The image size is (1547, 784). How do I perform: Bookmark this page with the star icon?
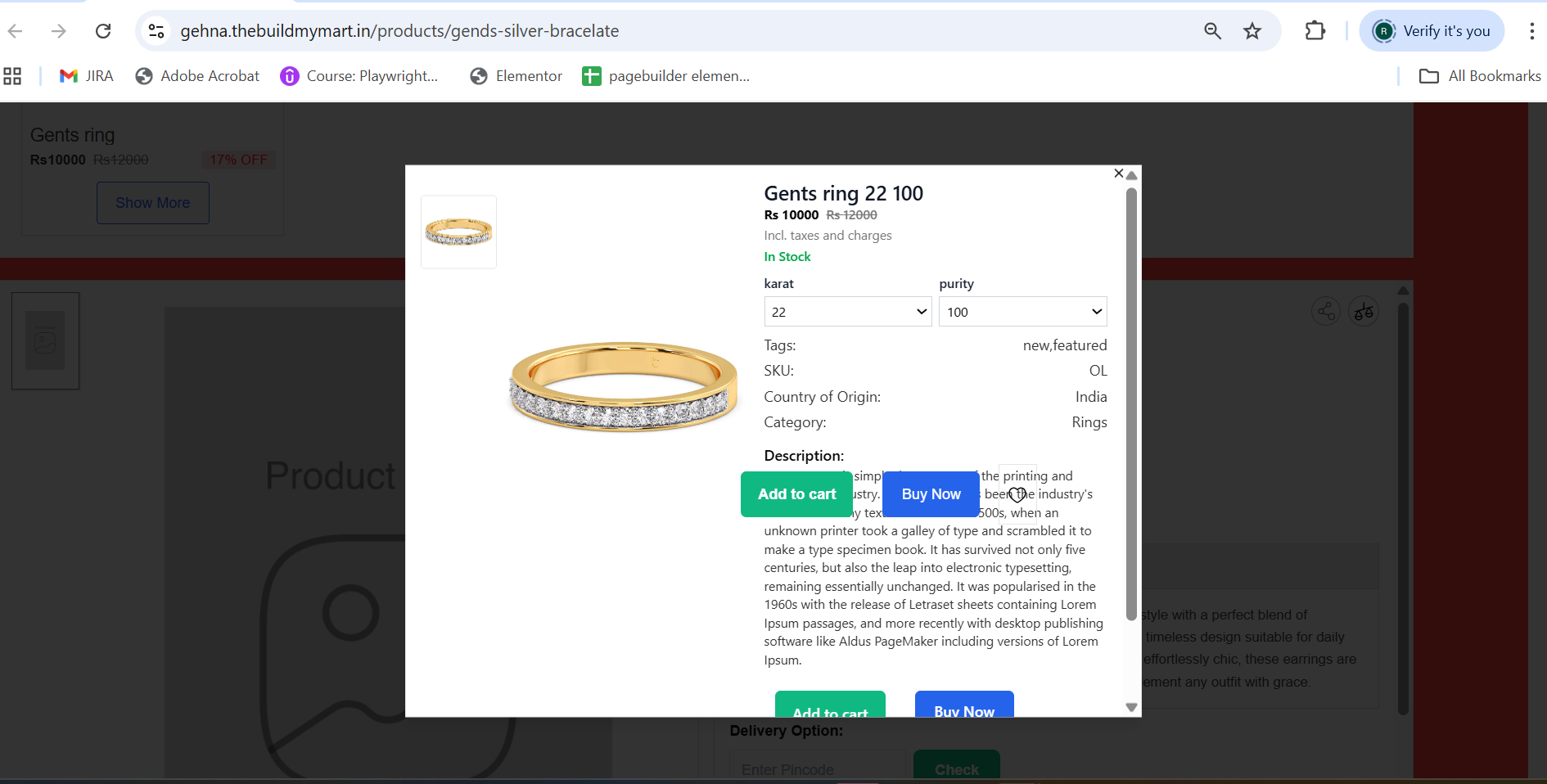point(1252,31)
